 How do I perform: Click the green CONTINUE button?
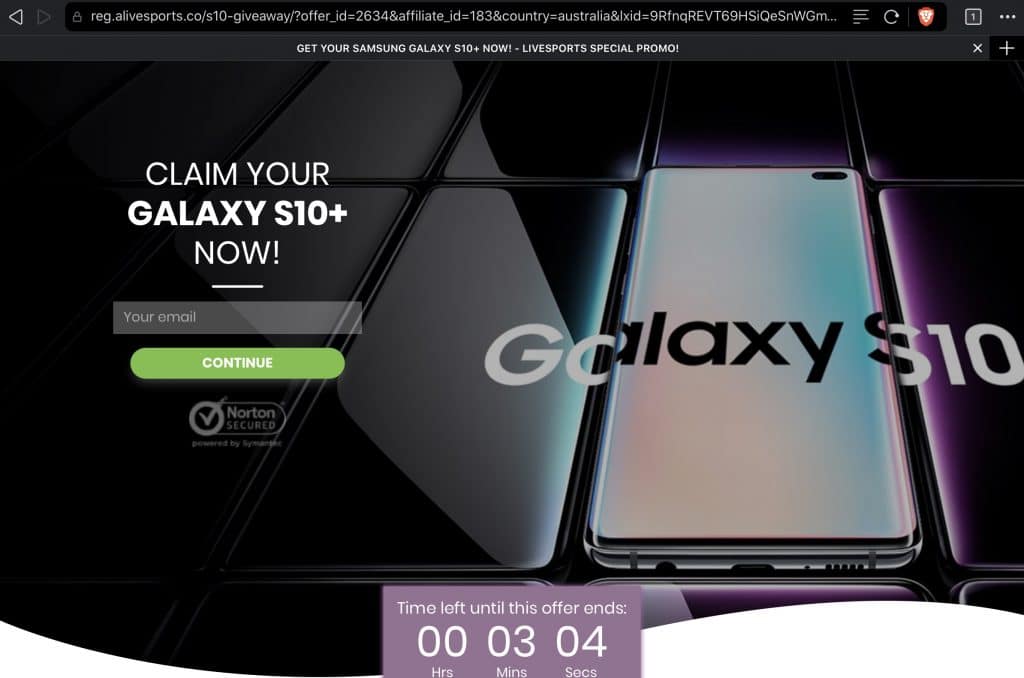237,363
